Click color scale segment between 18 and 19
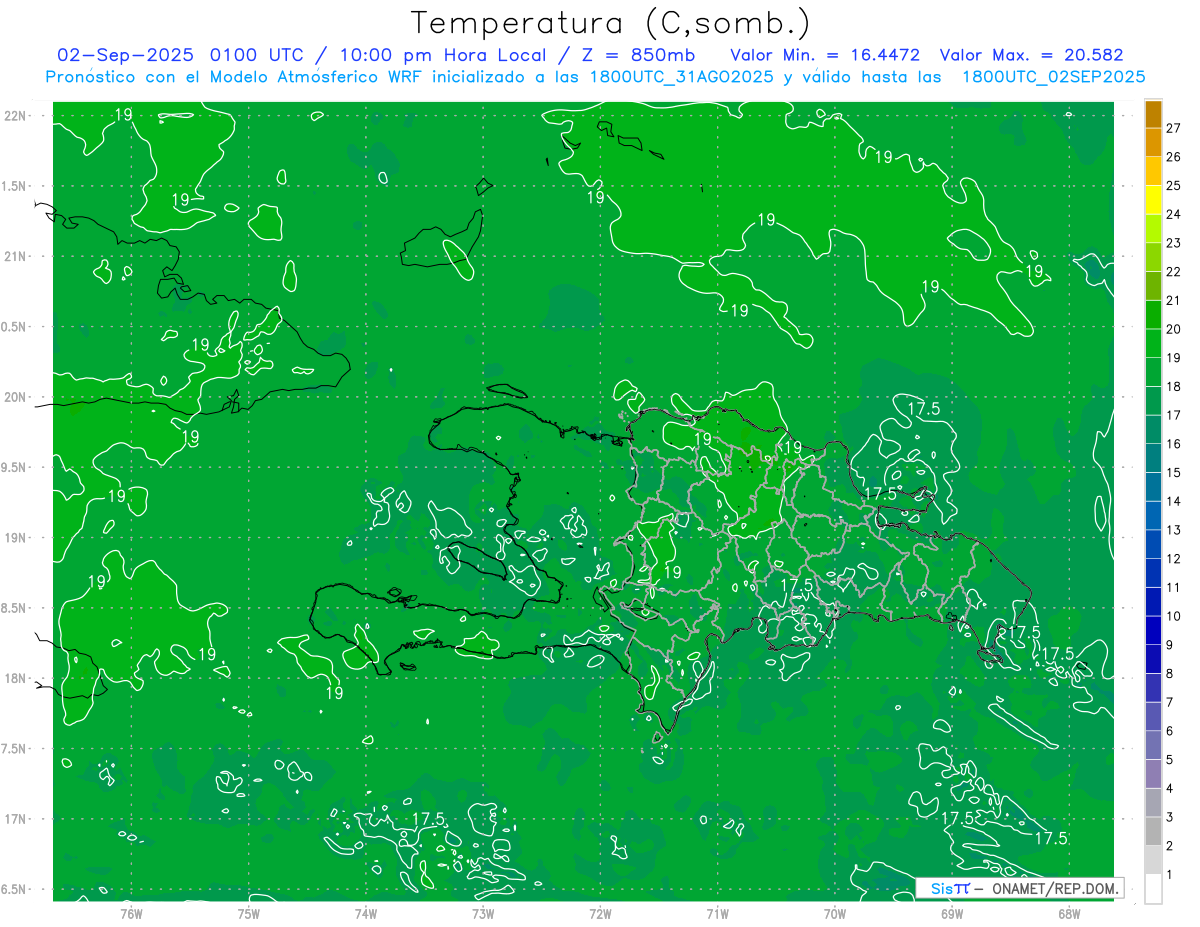The width and height of the screenshot is (1200, 927). click(x=1154, y=372)
